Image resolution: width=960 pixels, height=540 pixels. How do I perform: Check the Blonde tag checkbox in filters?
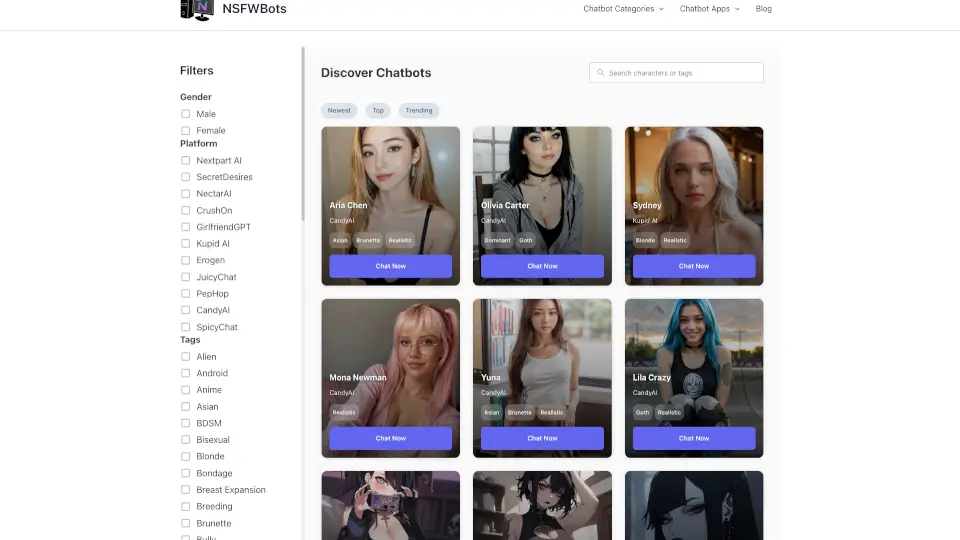tap(186, 457)
